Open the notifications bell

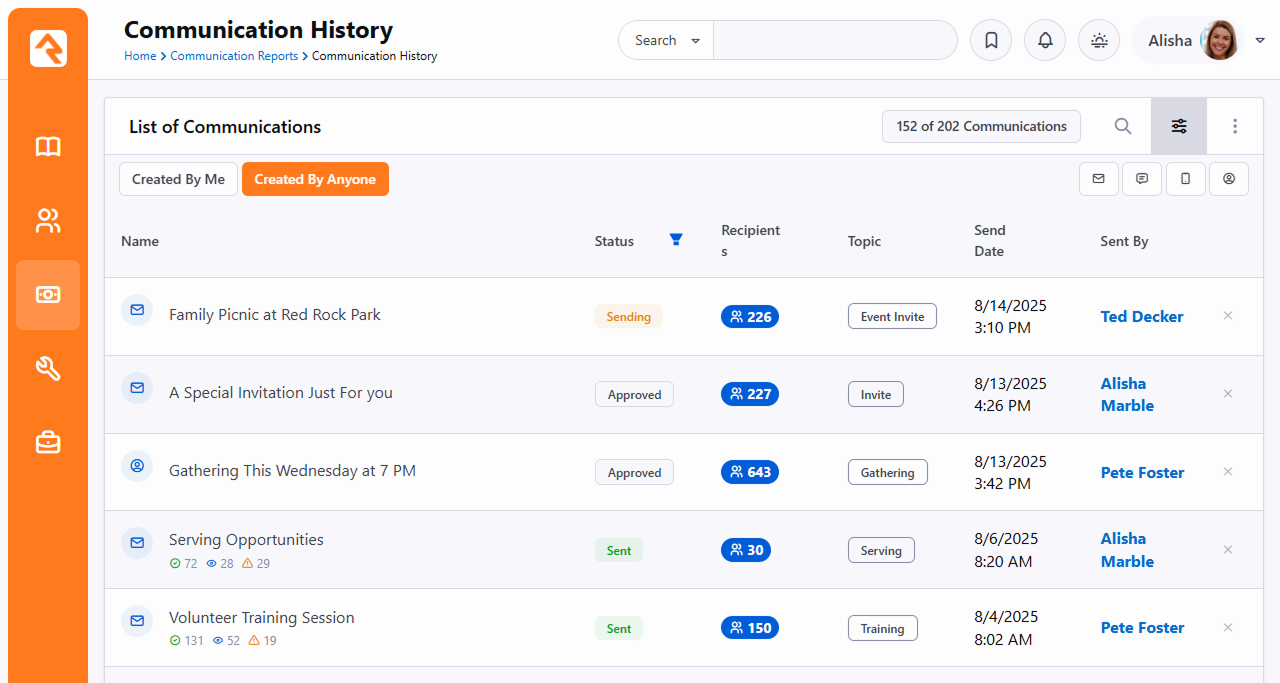point(1045,41)
